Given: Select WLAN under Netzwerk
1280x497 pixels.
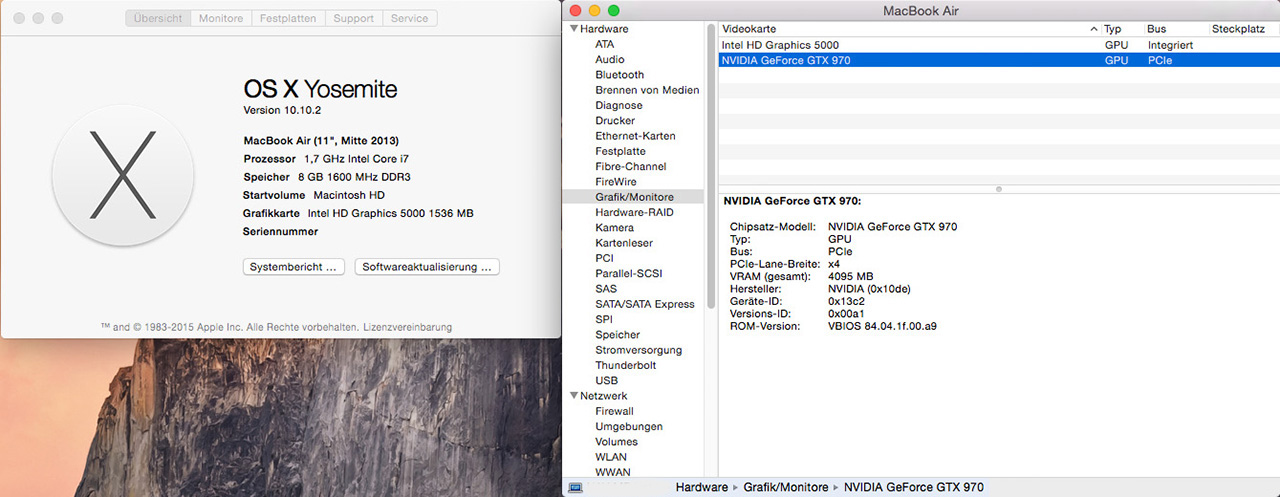Looking at the screenshot, I should point(612,457).
